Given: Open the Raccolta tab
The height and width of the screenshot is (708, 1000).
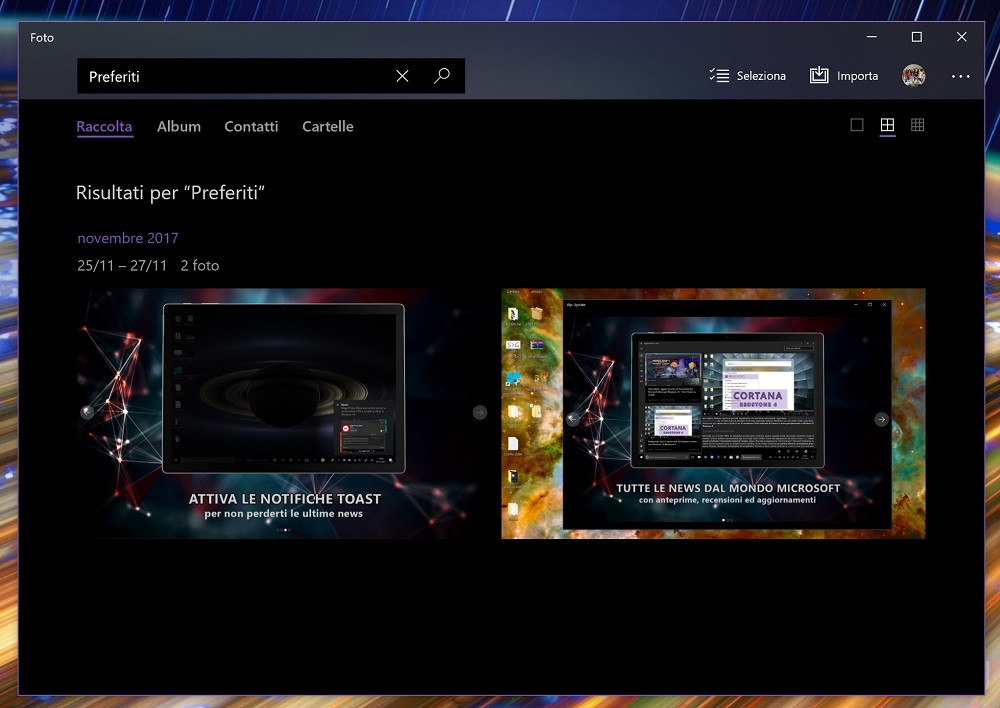Looking at the screenshot, I should (x=104, y=126).
